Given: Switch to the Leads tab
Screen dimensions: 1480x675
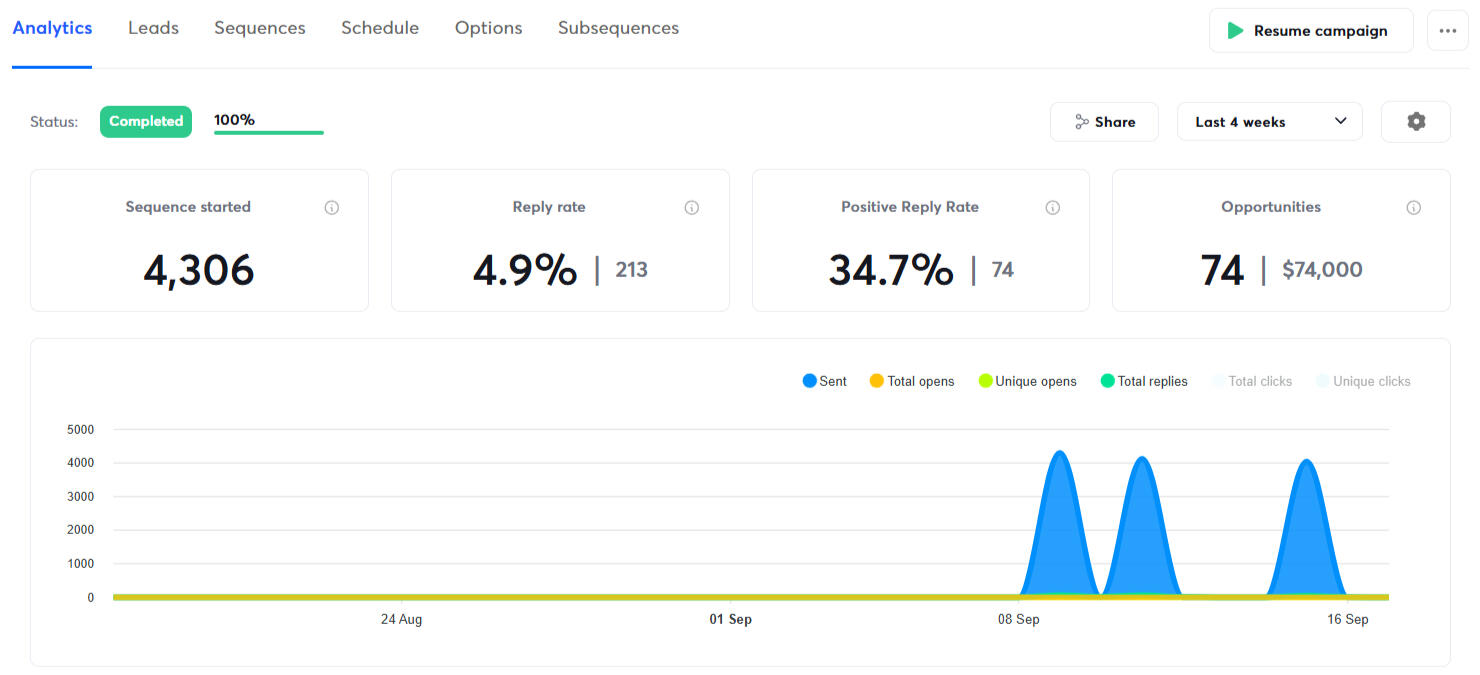Looking at the screenshot, I should point(153,28).
